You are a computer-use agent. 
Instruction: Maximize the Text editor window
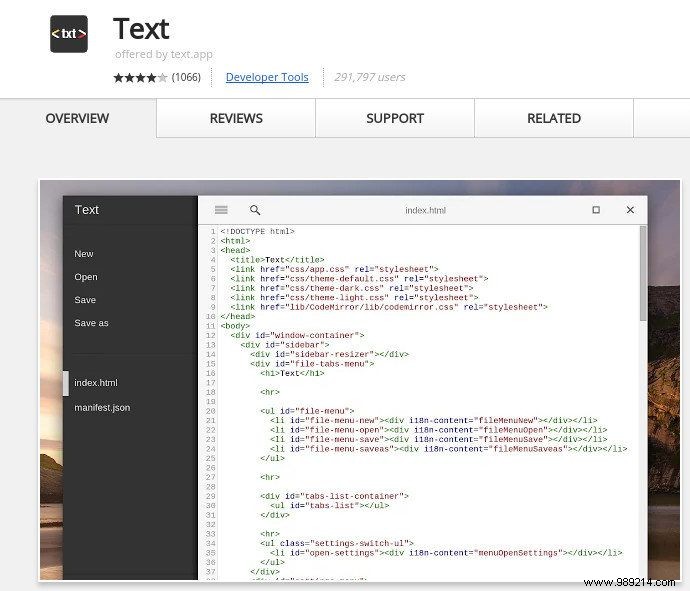(596, 210)
